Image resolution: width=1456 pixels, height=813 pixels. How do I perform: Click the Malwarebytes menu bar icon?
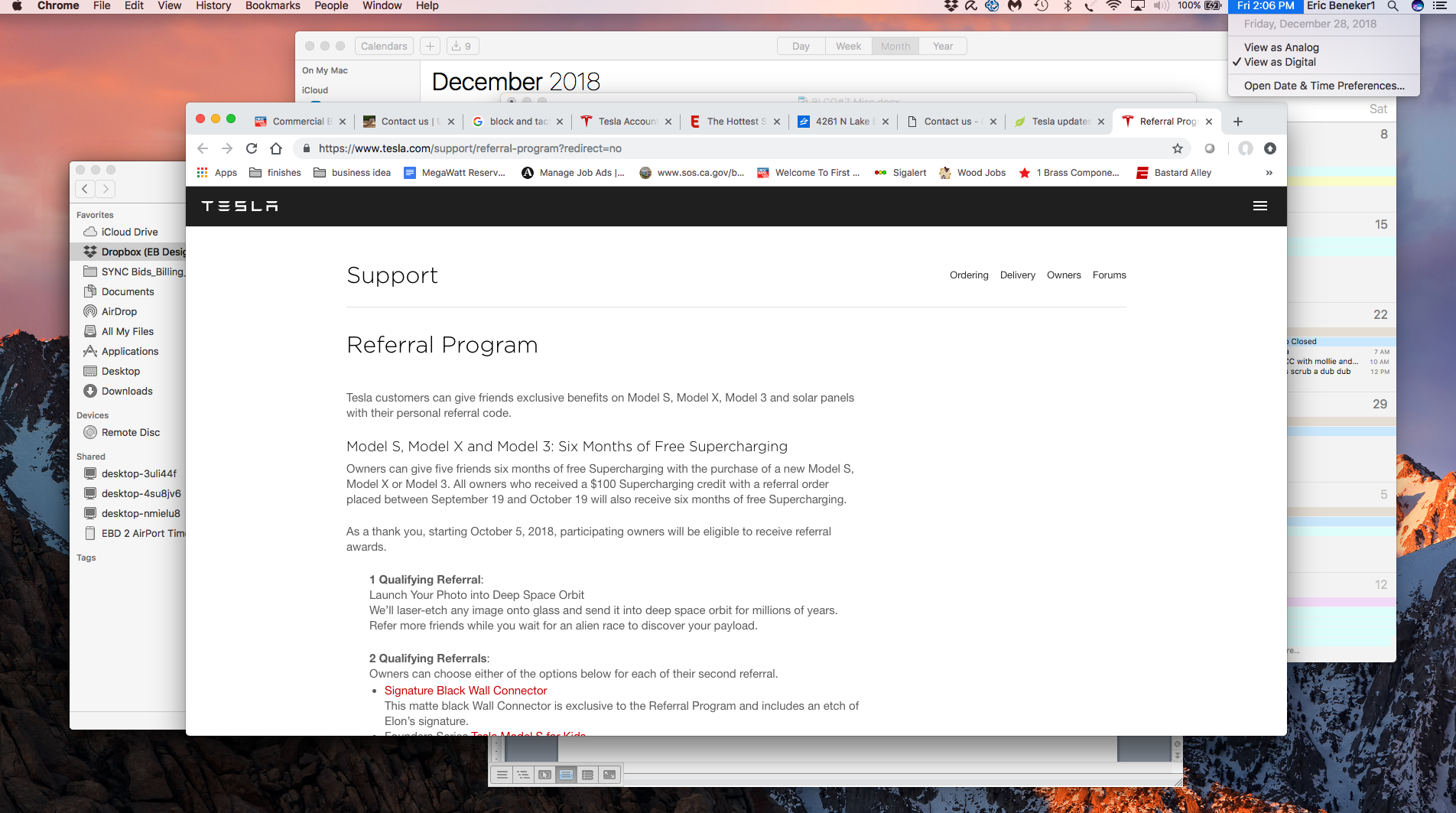1015,6
